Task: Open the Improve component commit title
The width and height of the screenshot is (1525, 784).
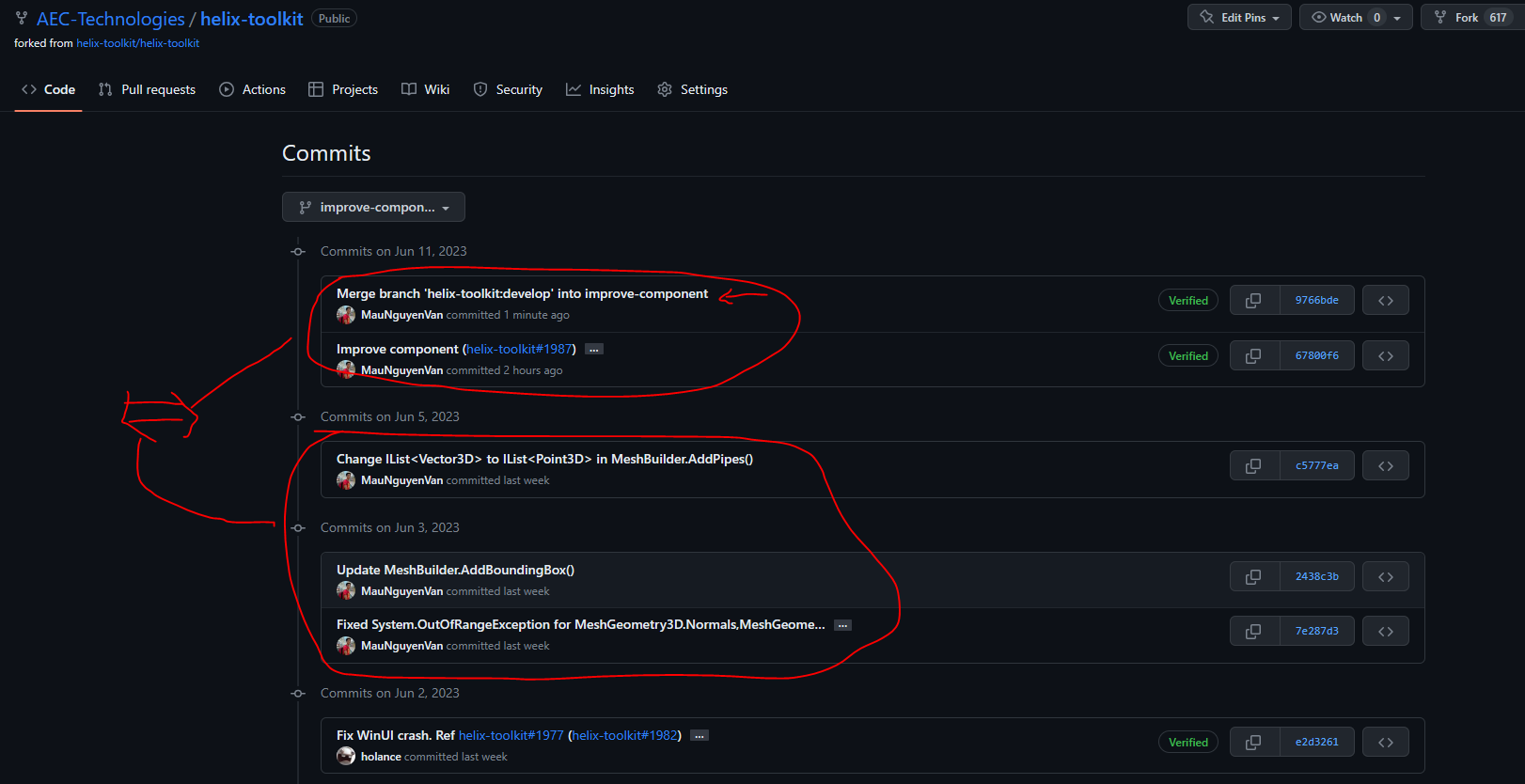Action: [398, 349]
